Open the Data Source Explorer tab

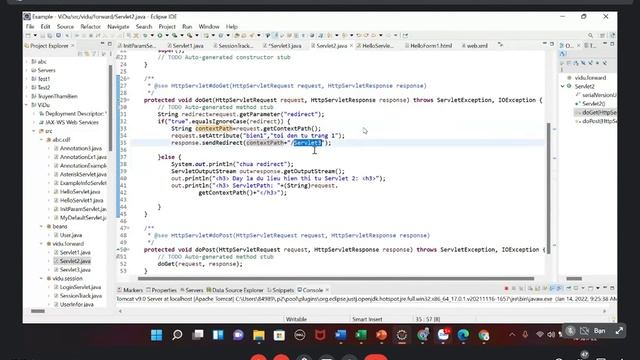point(235,290)
